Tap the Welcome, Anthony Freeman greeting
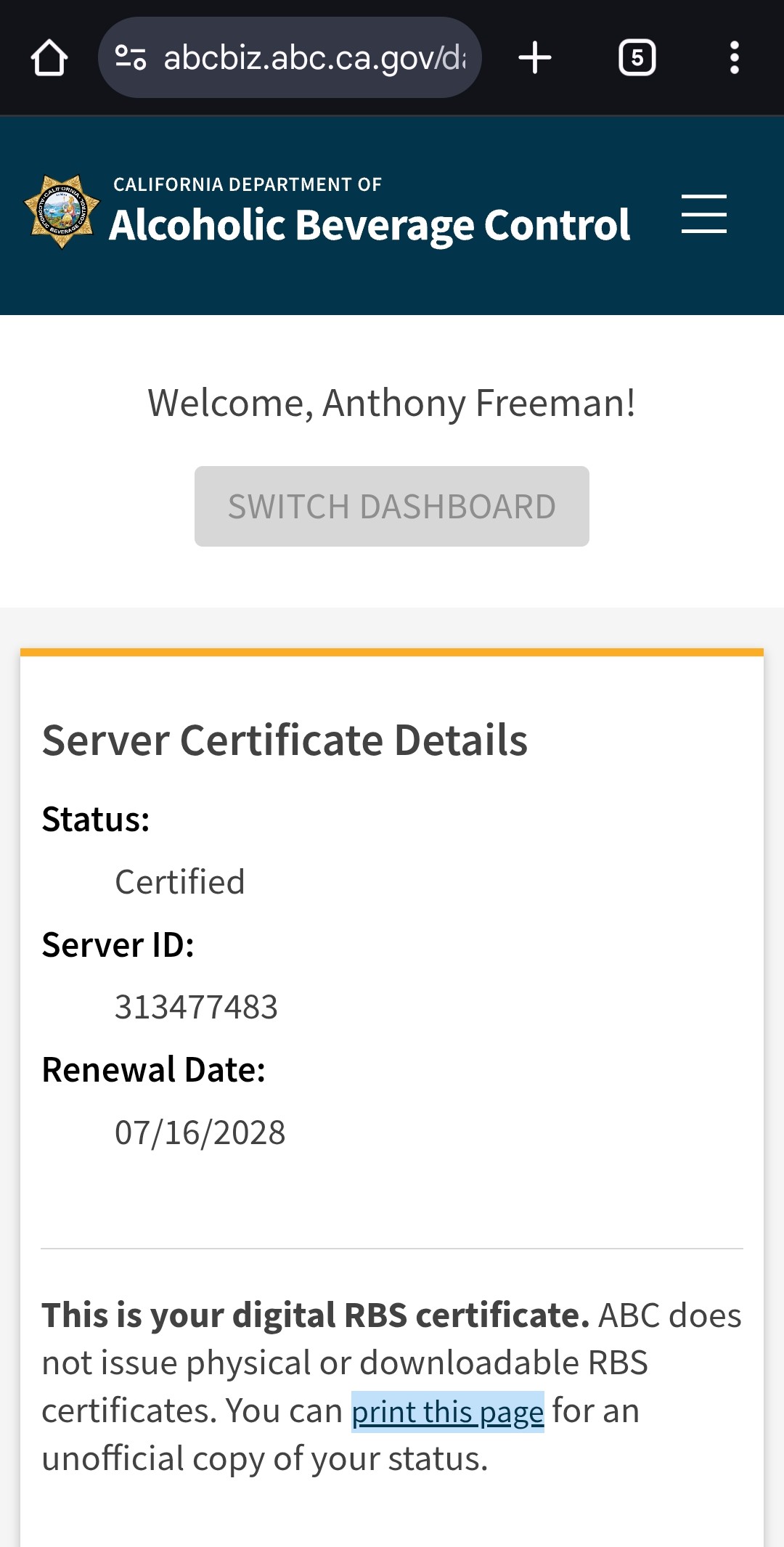 point(391,403)
